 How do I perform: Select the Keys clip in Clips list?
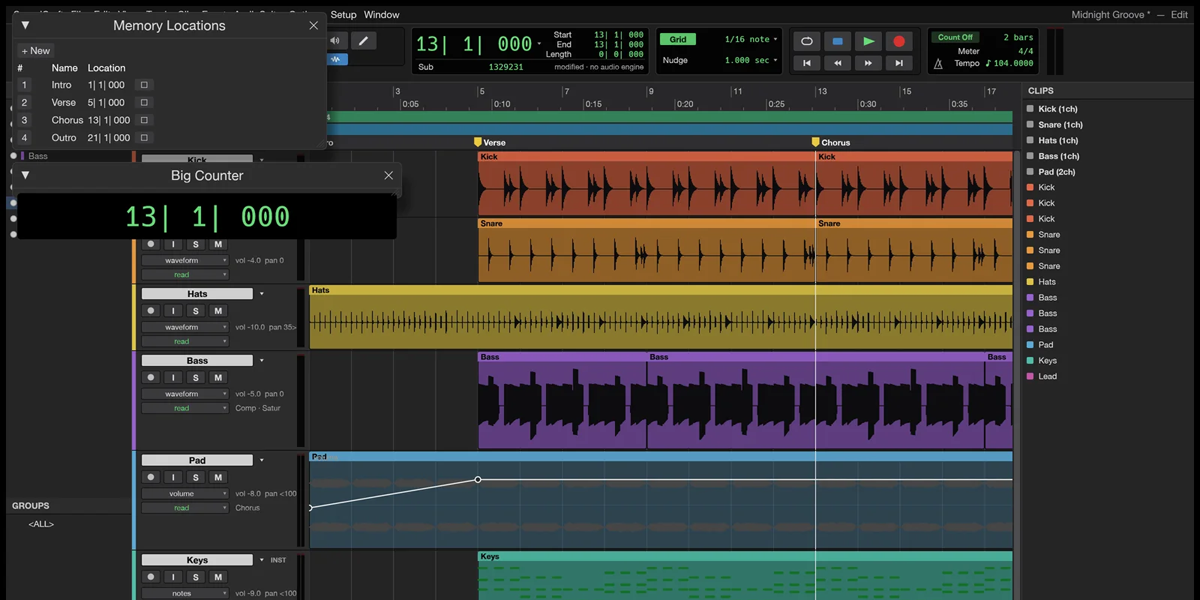tap(1047, 361)
